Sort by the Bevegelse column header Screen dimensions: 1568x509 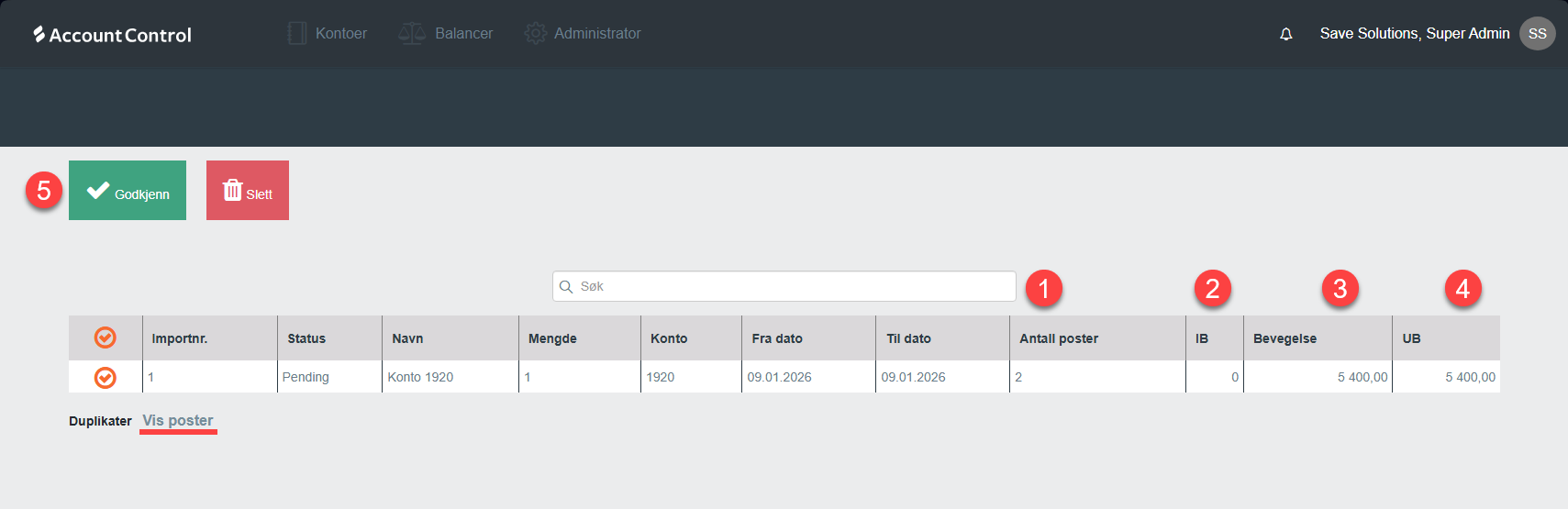click(x=1284, y=338)
